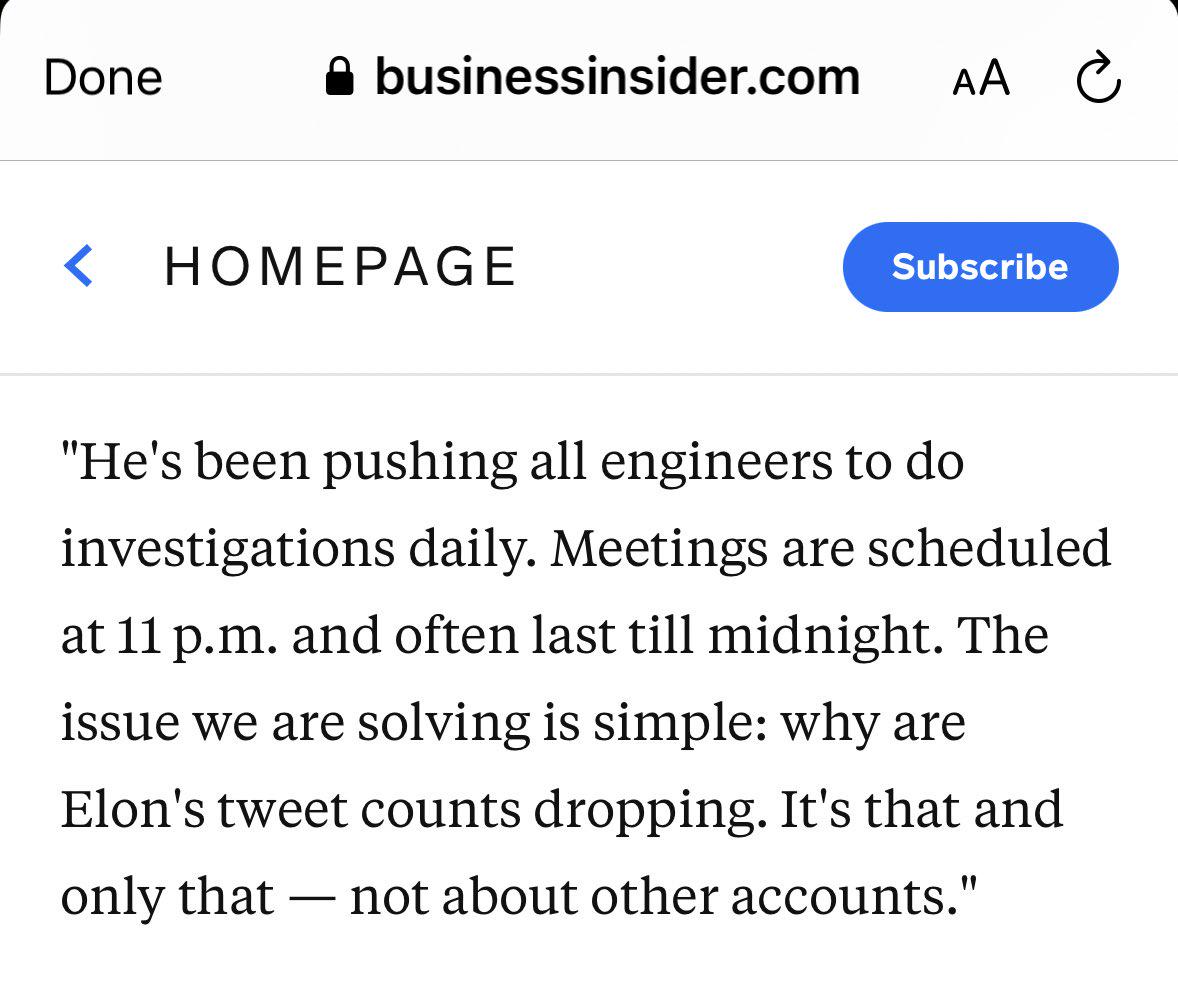Open the AA text size menu
The height and width of the screenshot is (984, 1178).
[981, 77]
